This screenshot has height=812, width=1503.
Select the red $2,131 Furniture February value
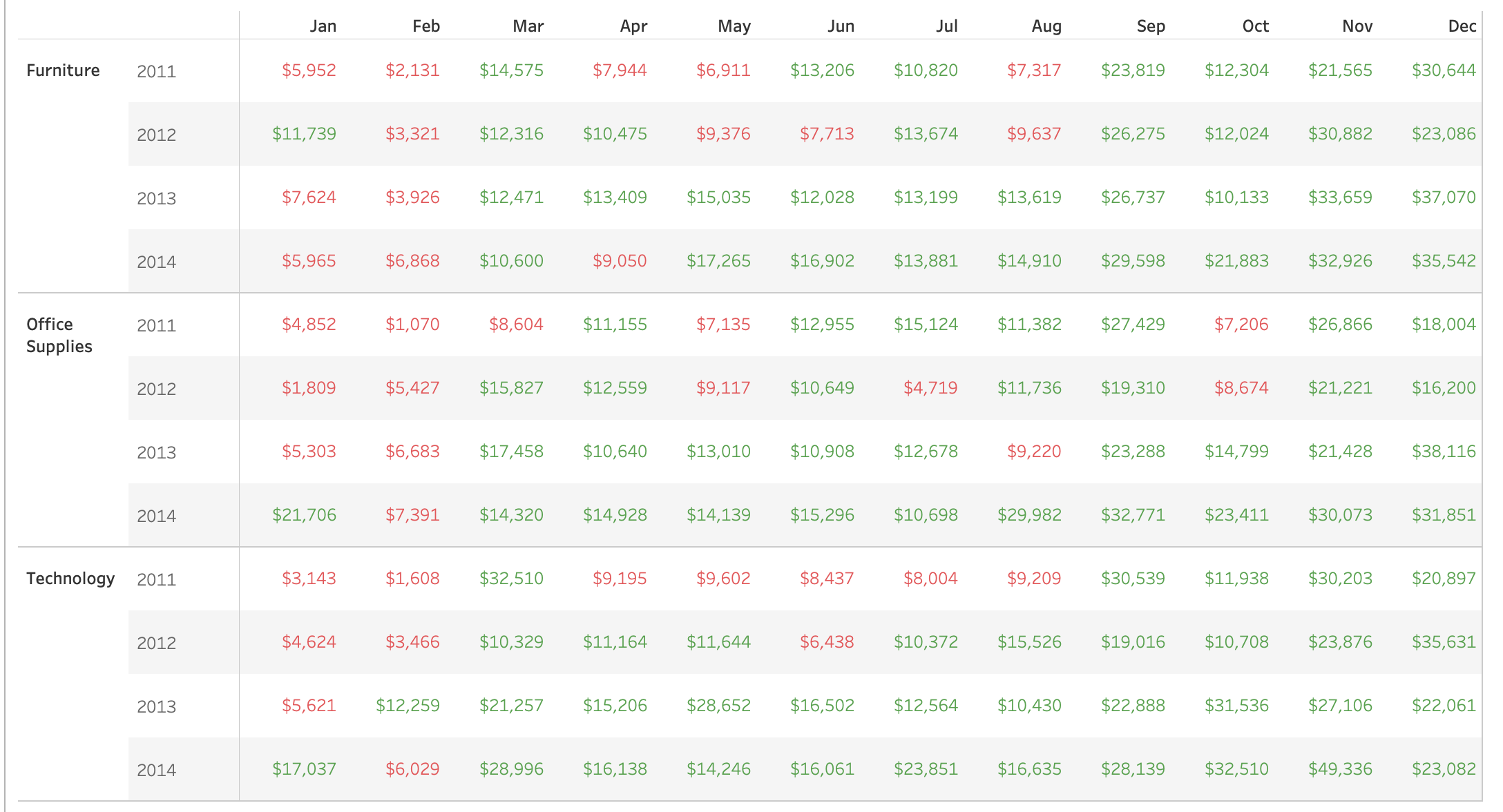(x=412, y=70)
